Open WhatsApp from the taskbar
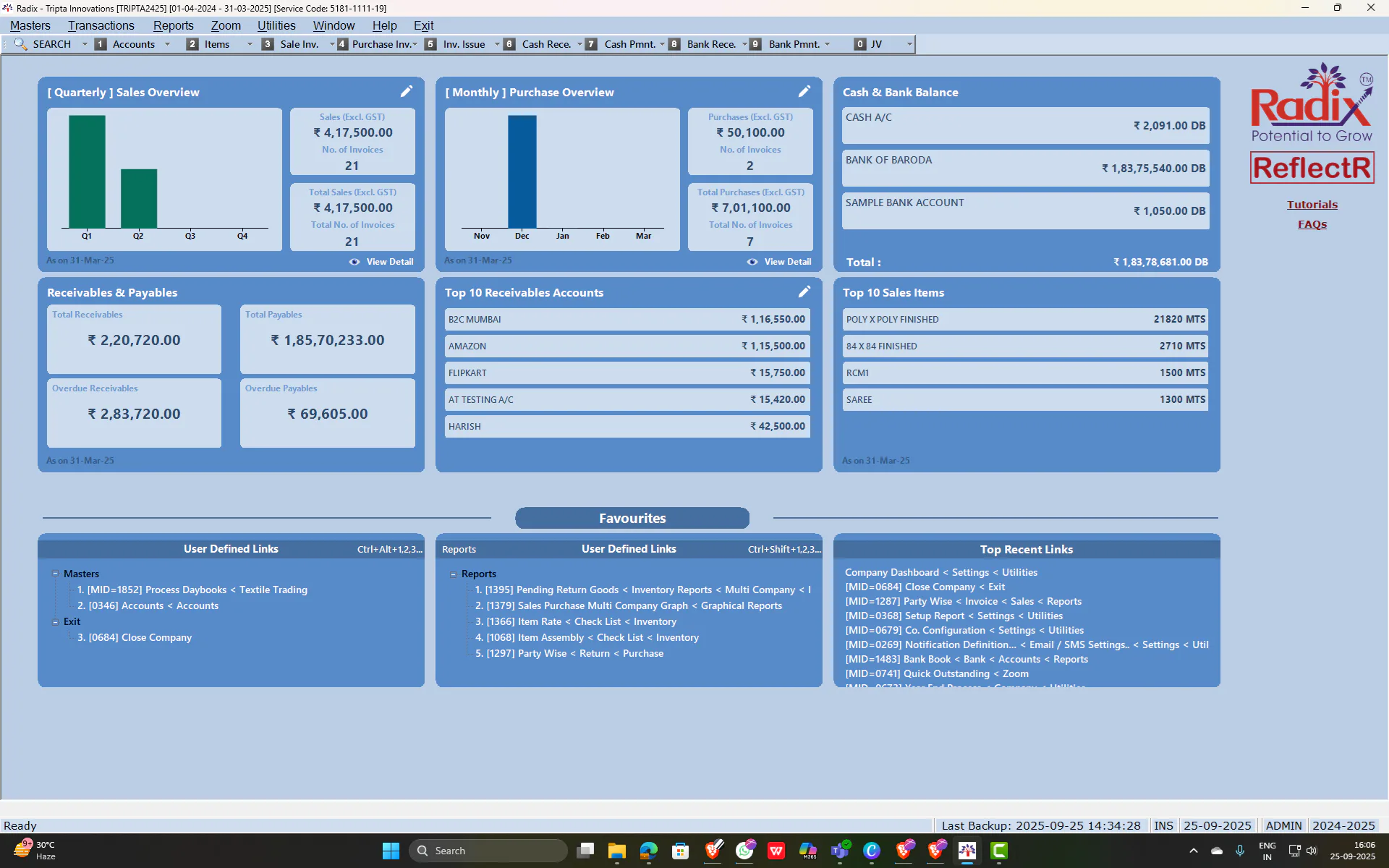1389x868 pixels. pyautogui.click(x=744, y=851)
